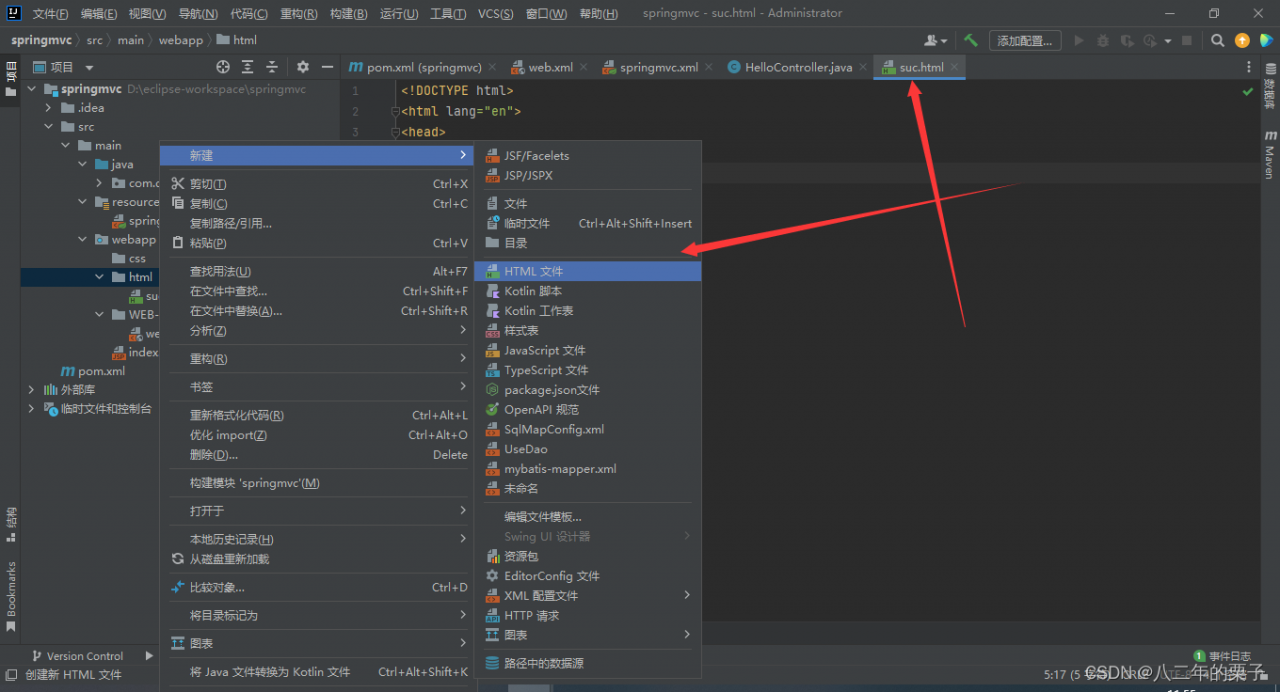Viewport: 1280px width, 692px height.
Task: Select EditorConfig 文件 entry
Action: pyautogui.click(x=588, y=576)
